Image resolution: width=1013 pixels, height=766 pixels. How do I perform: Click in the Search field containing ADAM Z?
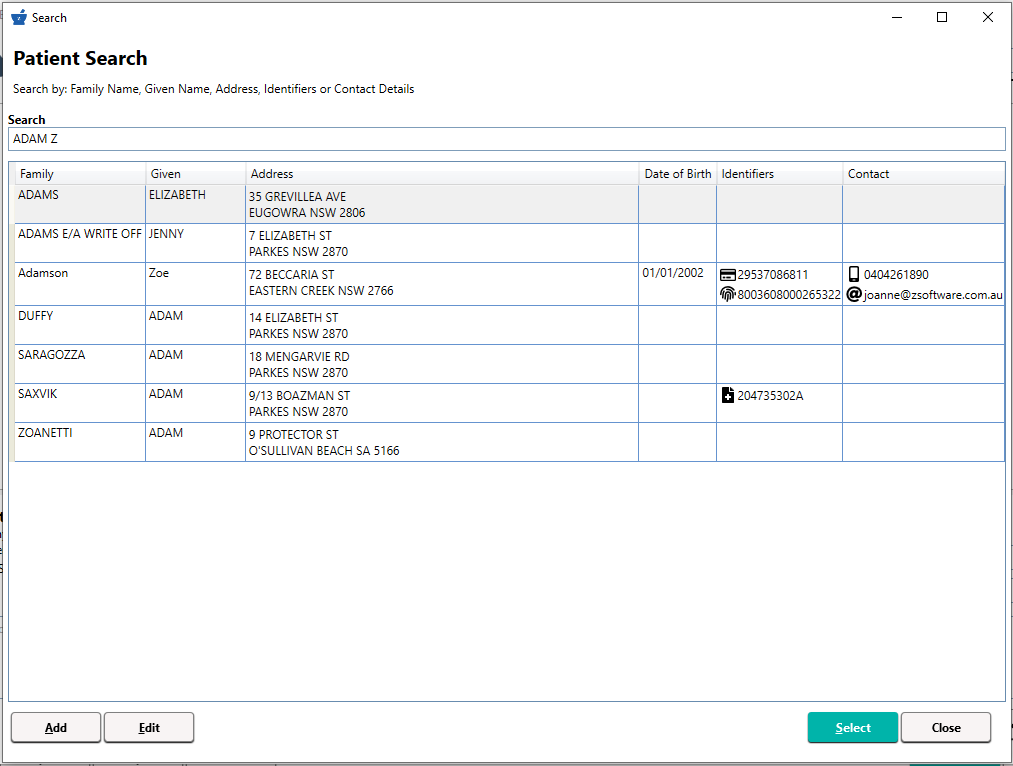coord(506,139)
